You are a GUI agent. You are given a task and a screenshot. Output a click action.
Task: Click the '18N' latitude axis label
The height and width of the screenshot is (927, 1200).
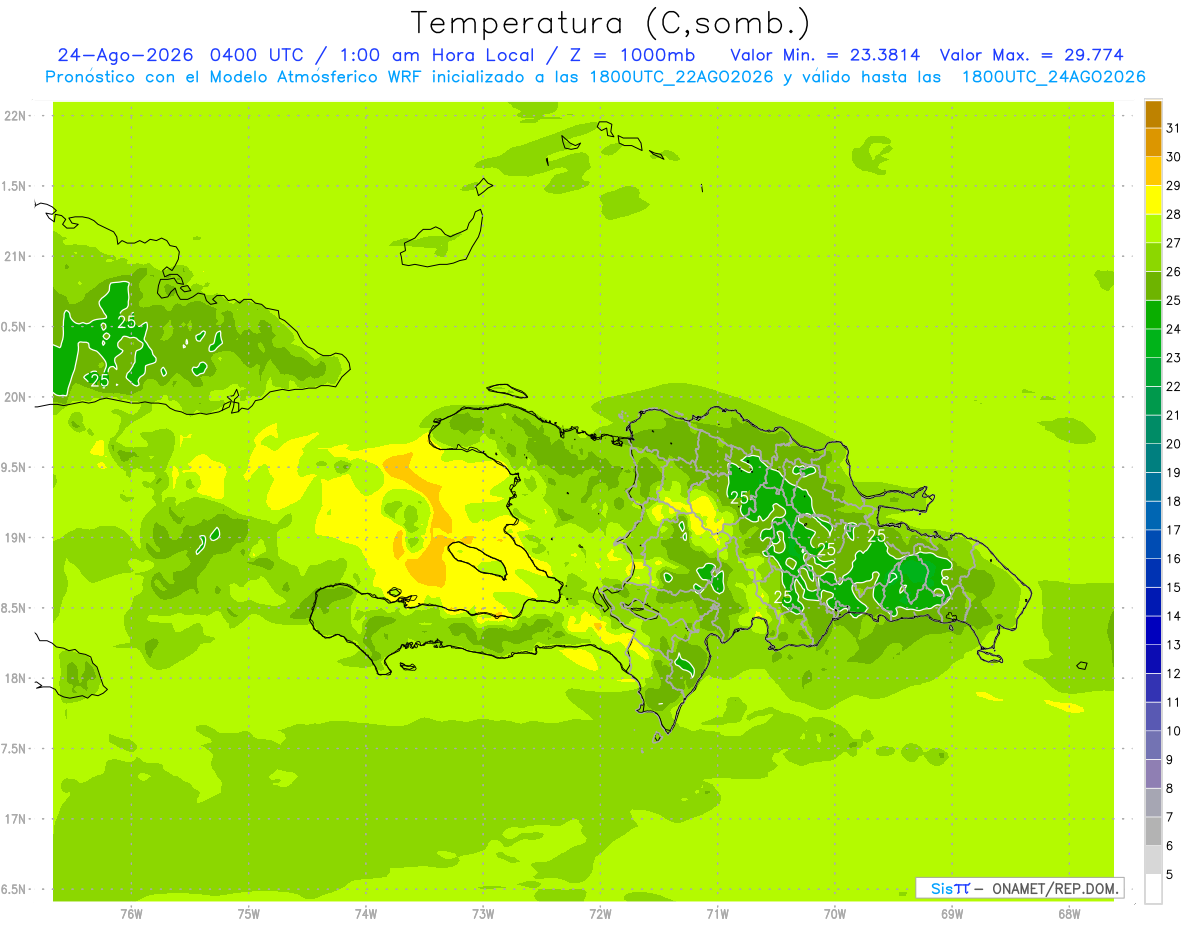coord(16,678)
